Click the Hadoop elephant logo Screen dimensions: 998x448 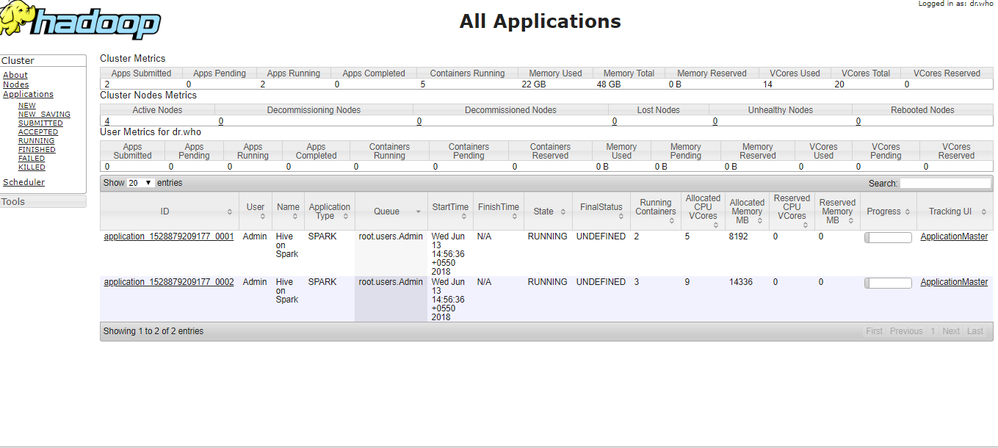80,21
